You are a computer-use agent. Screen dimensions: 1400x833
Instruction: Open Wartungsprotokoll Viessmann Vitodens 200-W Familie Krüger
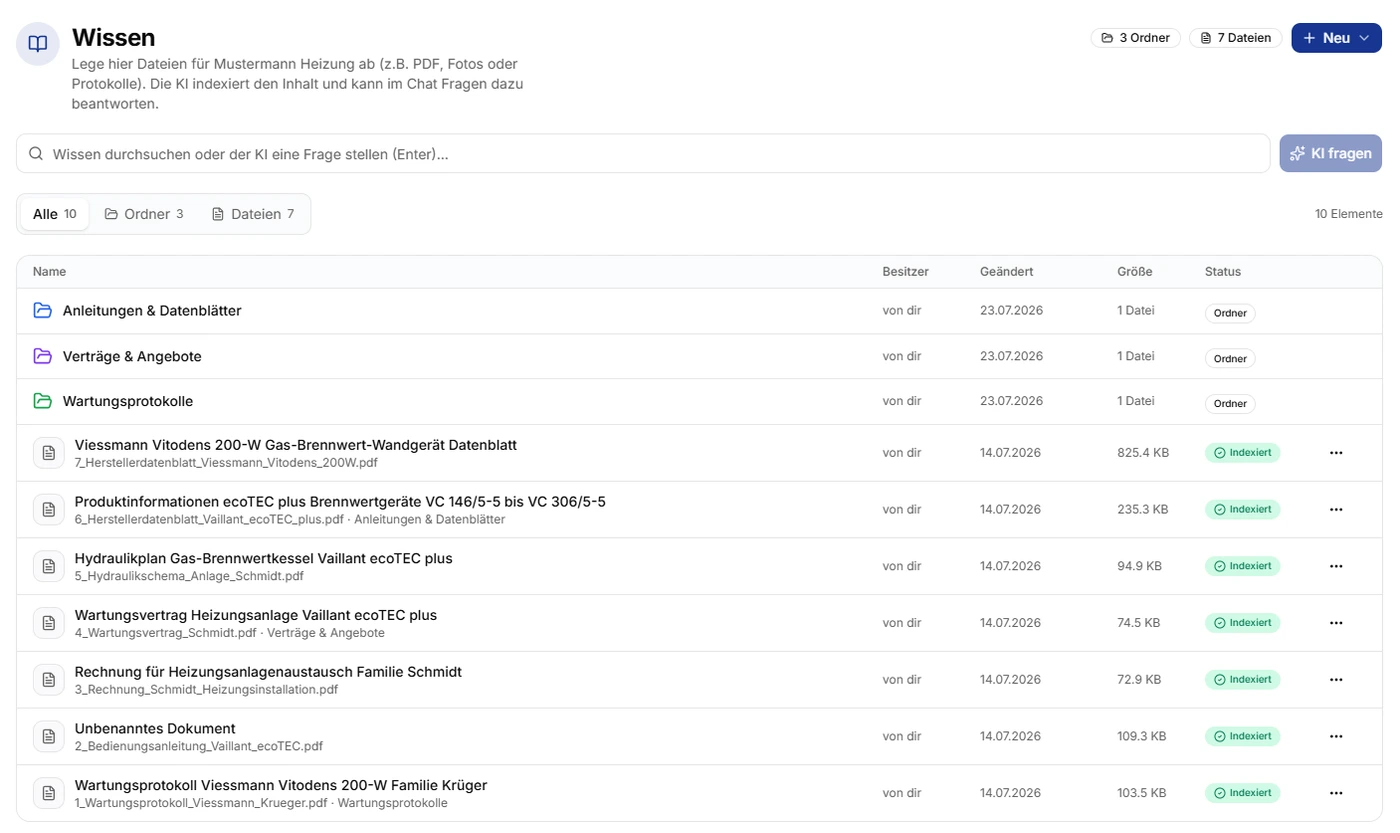[x=281, y=785]
